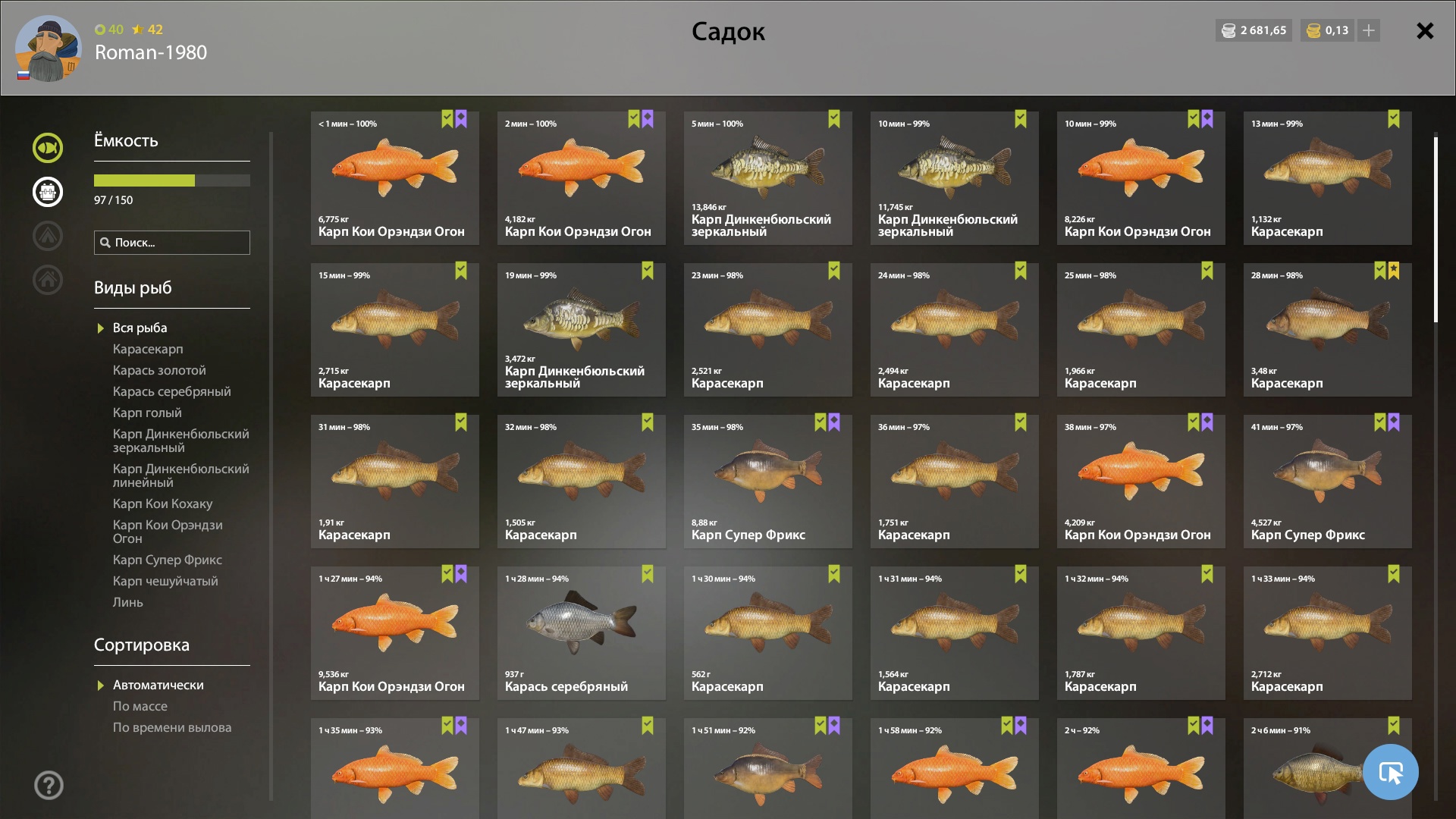This screenshot has height=819, width=1456.
Task: Toggle green ribbon on 13,846 кг mirror carp
Action: tap(834, 119)
